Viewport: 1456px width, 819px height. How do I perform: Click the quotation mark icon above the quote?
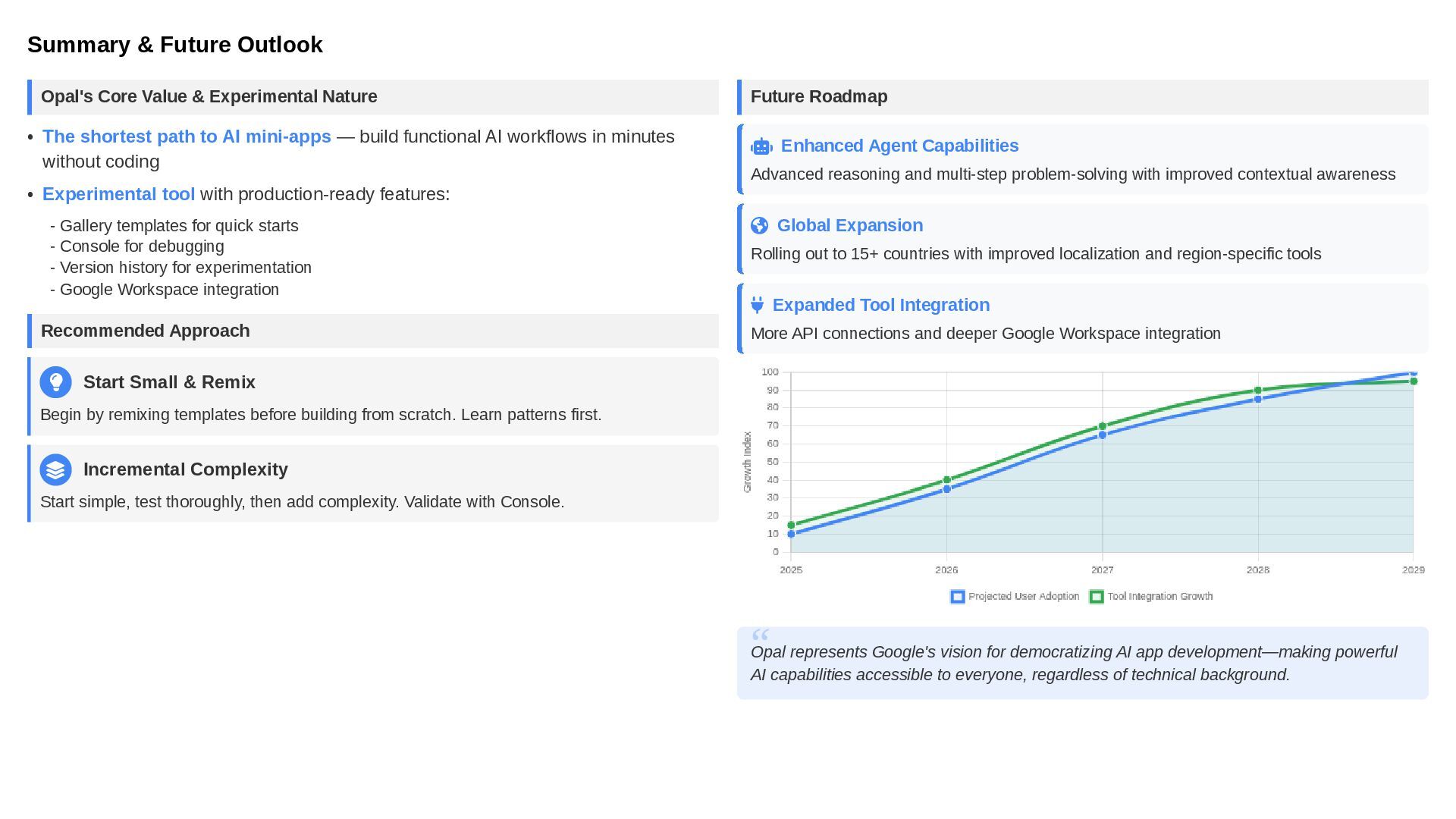pos(760,635)
